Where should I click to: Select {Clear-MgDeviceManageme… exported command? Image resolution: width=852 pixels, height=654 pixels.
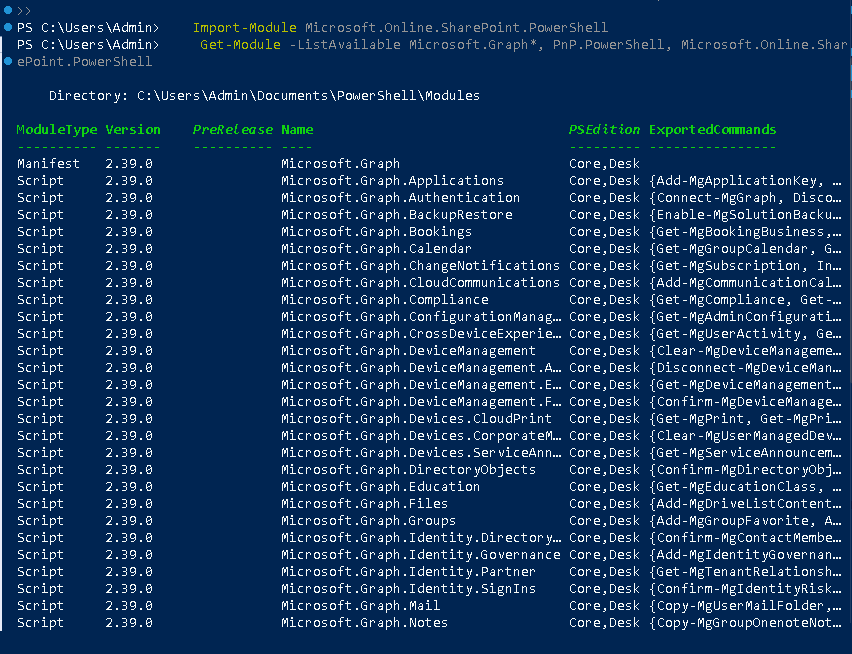[x=745, y=351]
